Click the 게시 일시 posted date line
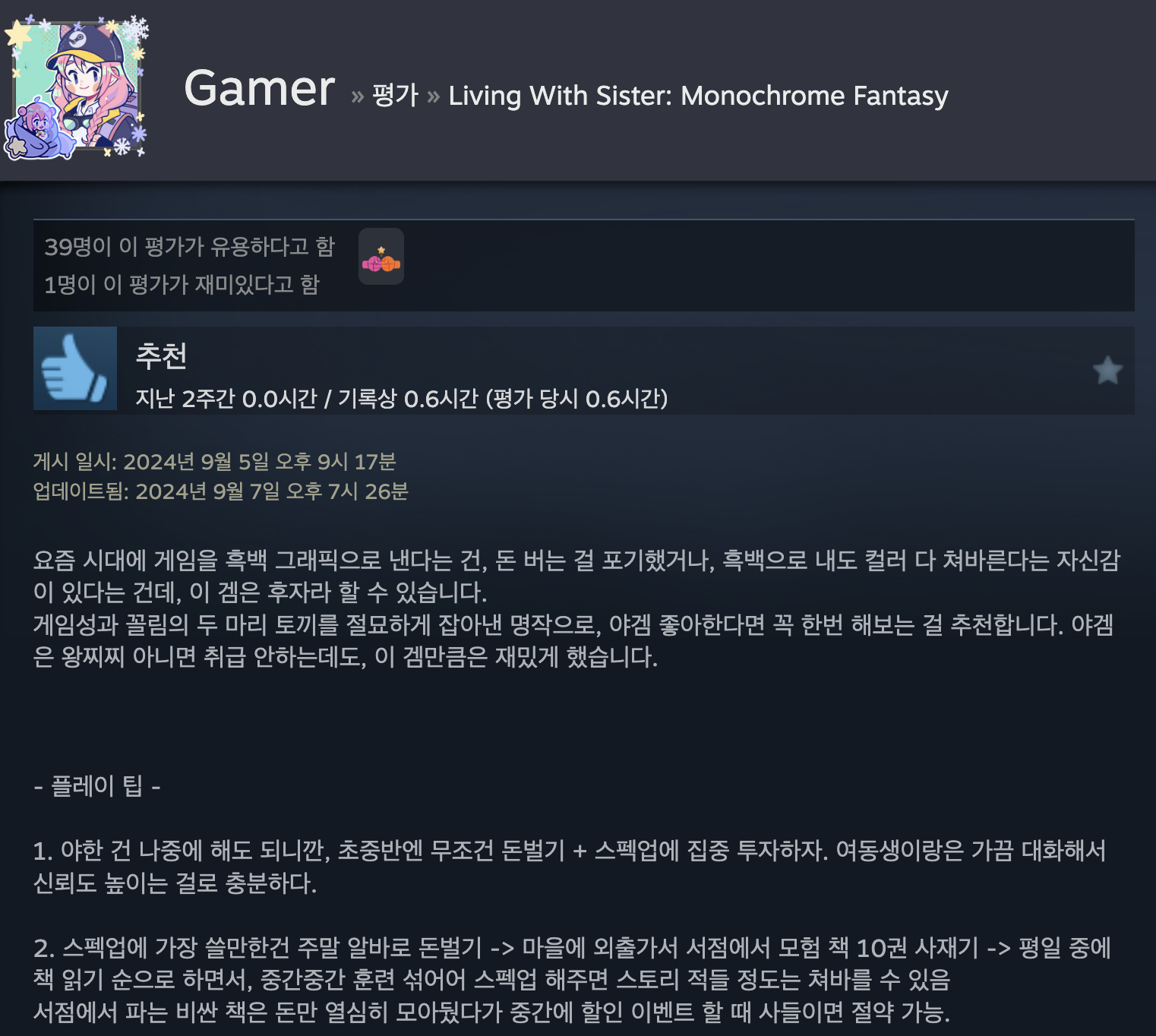1156x1036 pixels. tap(215, 461)
